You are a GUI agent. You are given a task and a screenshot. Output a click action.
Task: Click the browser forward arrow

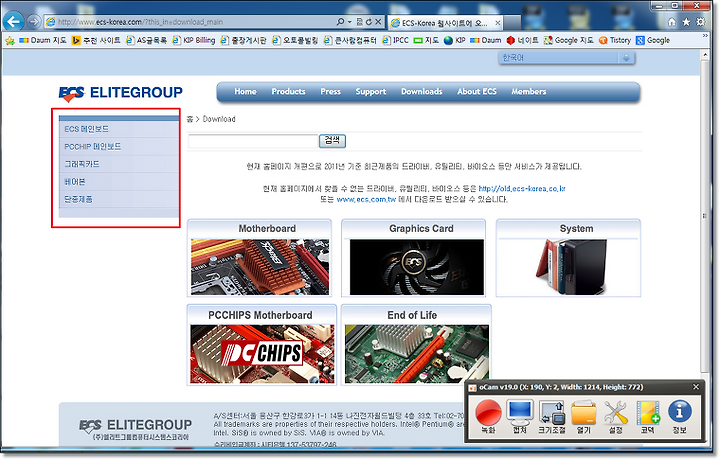pos(34,21)
